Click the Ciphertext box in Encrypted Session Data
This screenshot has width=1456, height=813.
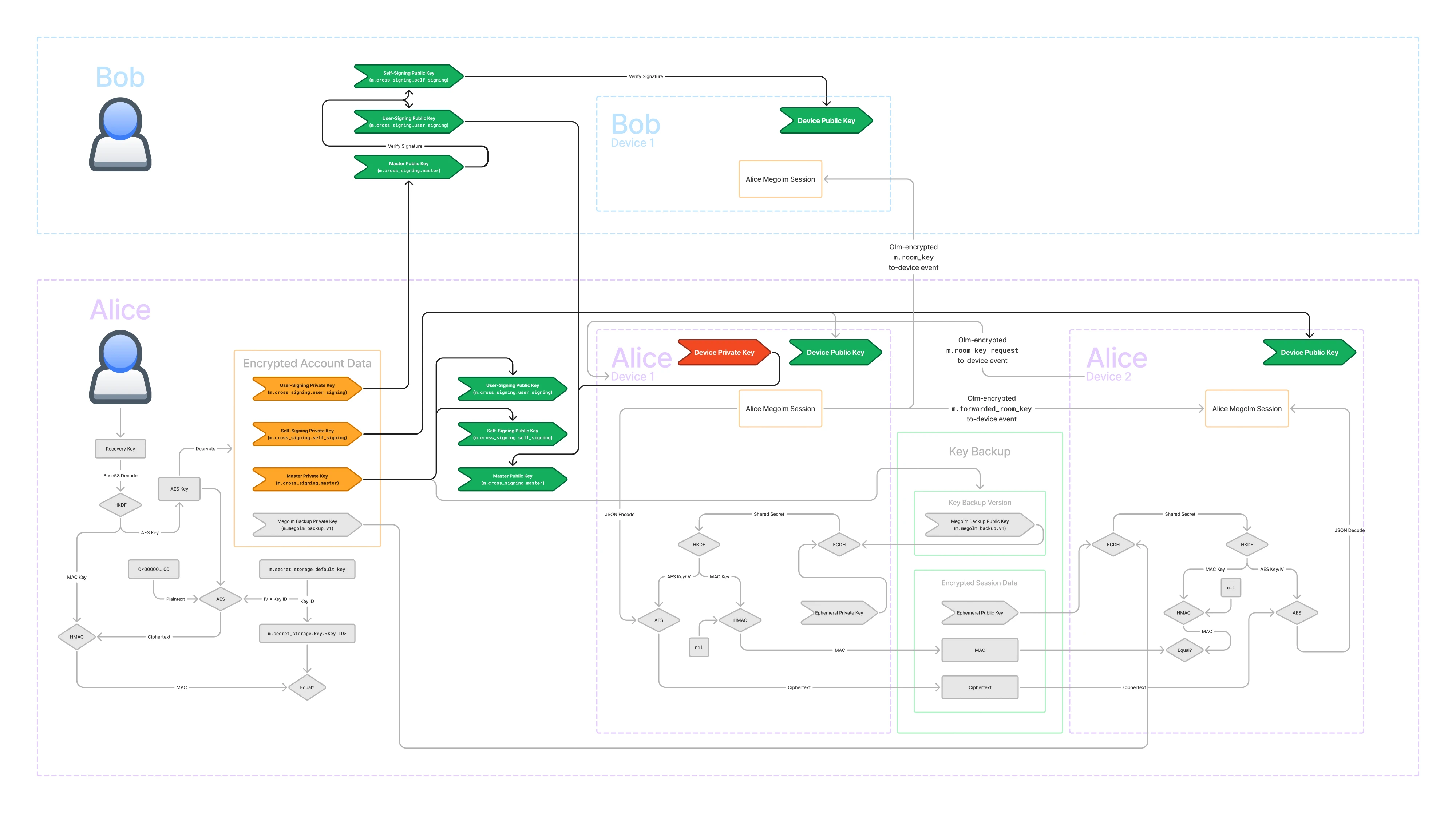click(980, 687)
